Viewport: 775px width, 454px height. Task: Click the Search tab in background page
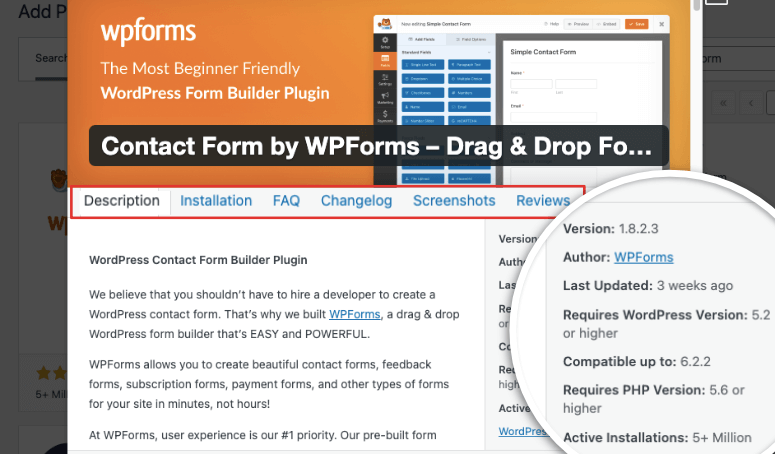(51, 58)
